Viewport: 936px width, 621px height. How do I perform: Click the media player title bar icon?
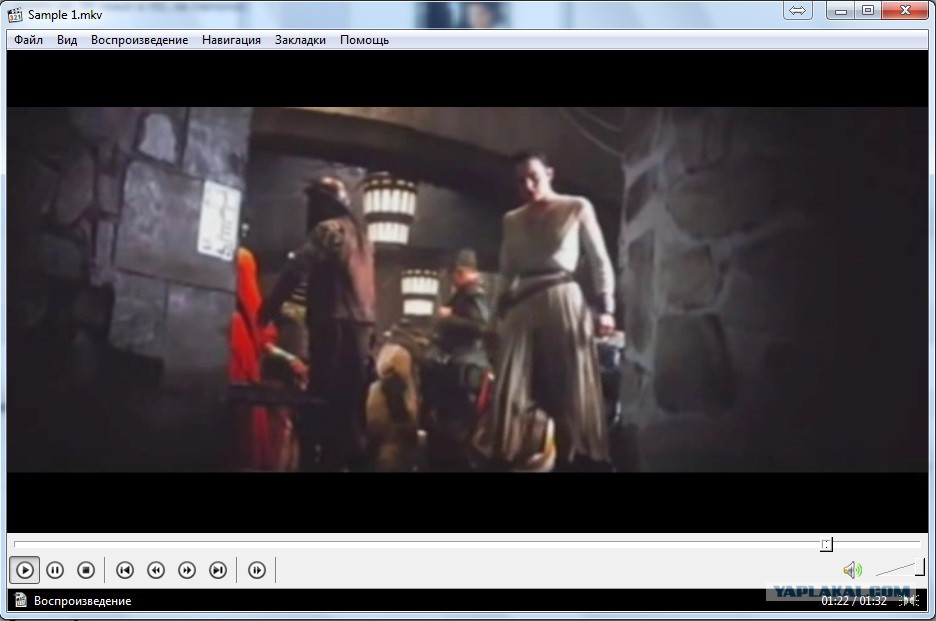click(15, 14)
